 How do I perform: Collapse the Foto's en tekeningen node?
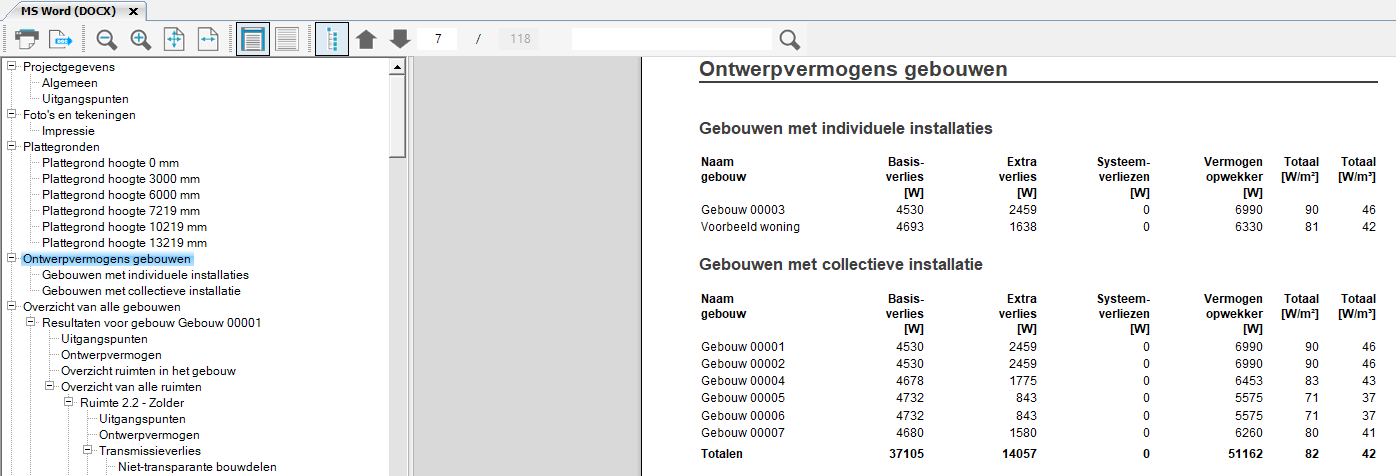point(12,115)
